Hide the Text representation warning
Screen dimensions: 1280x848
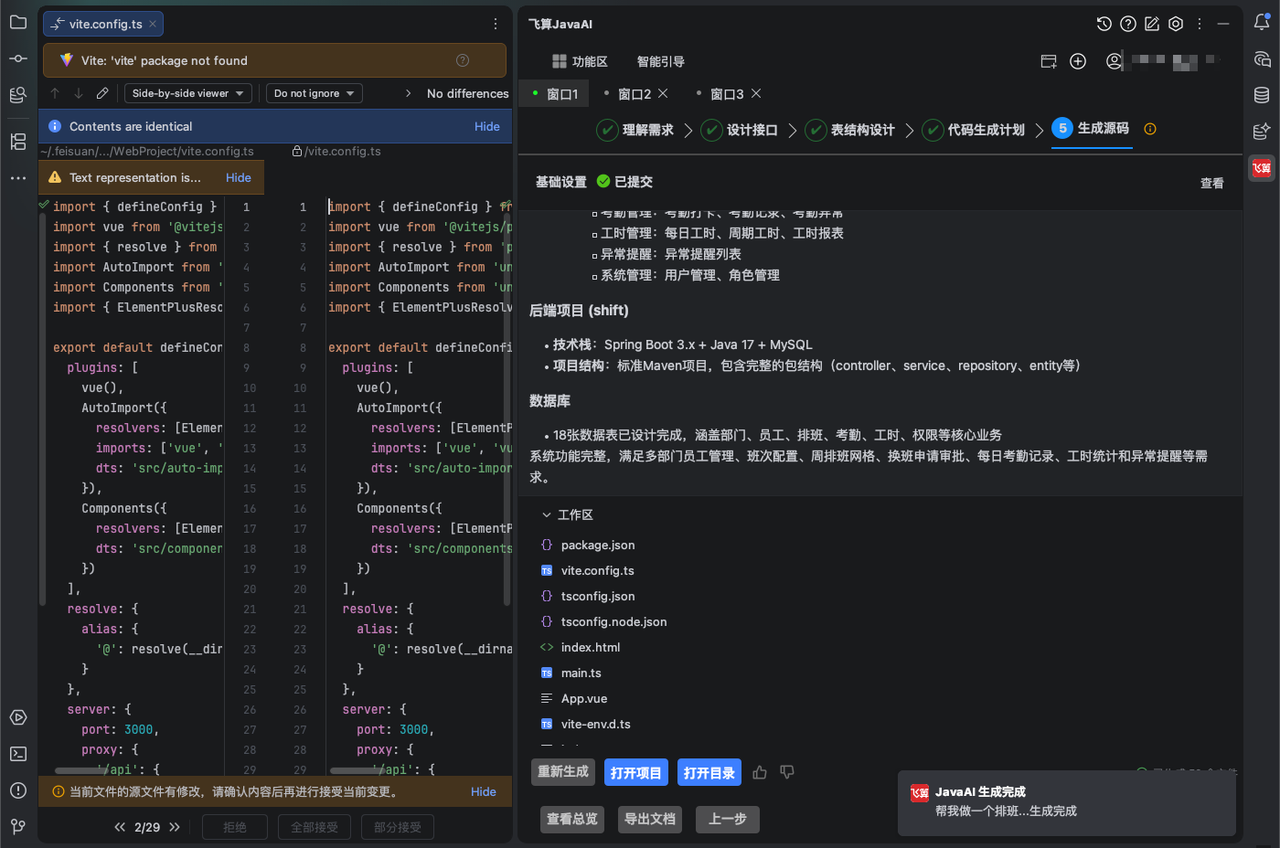[x=239, y=177]
